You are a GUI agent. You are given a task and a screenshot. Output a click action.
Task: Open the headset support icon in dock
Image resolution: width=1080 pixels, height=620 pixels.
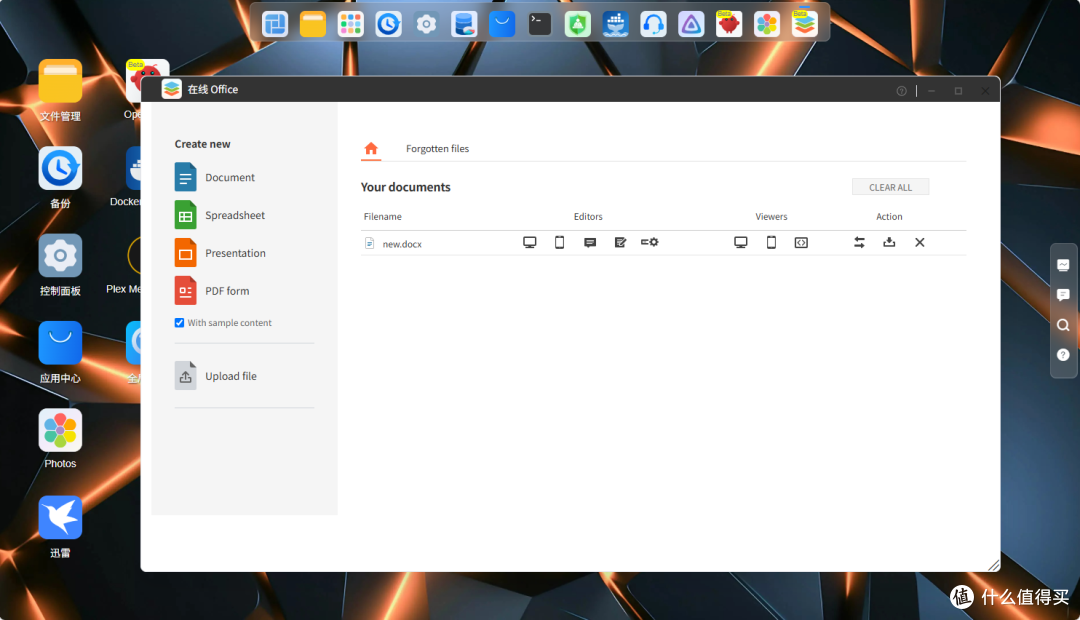[654, 24]
